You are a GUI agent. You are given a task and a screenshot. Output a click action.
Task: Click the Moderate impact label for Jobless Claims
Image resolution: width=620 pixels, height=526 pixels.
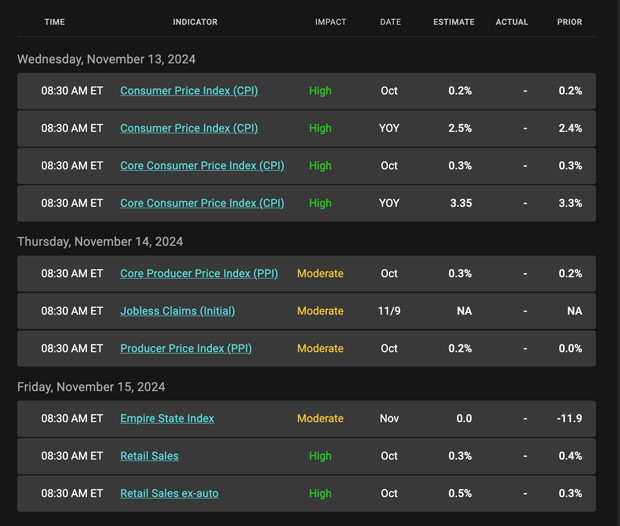pos(320,311)
